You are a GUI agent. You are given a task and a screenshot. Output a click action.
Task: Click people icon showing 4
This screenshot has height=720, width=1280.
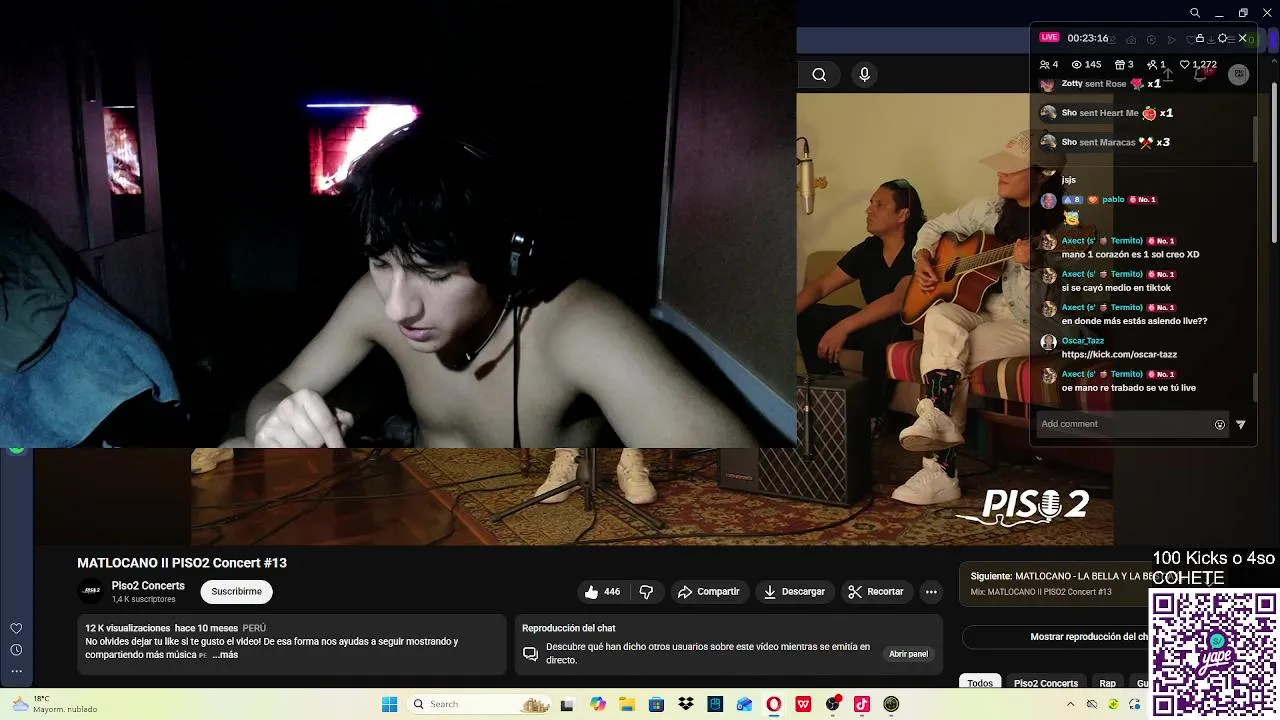[1044, 65]
